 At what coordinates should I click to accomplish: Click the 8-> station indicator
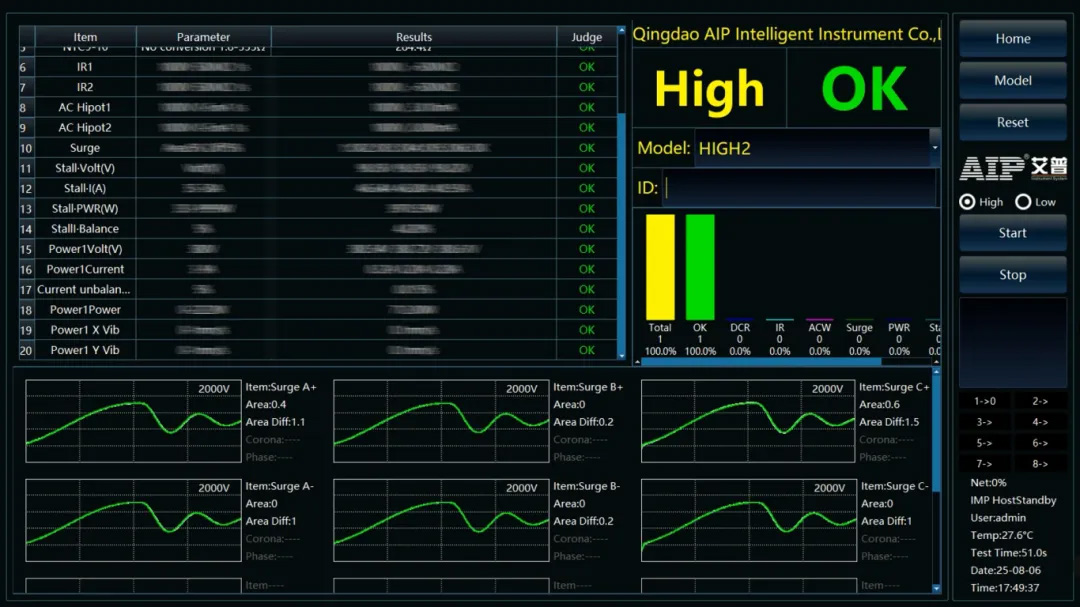pos(1040,464)
